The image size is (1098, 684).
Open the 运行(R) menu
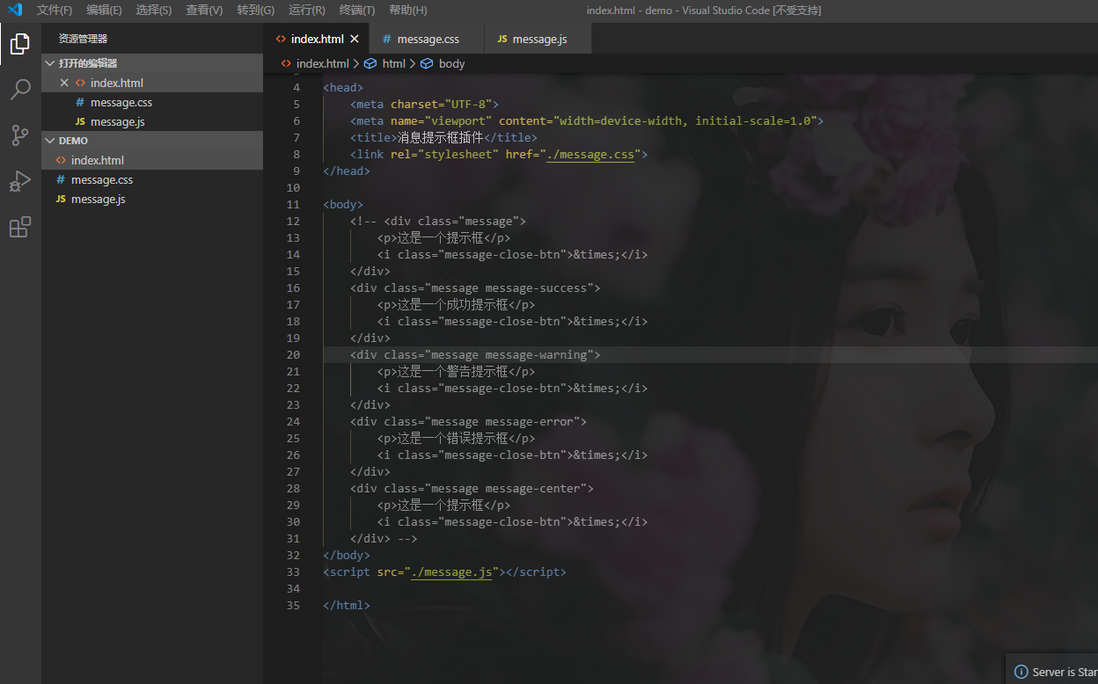click(307, 11)
